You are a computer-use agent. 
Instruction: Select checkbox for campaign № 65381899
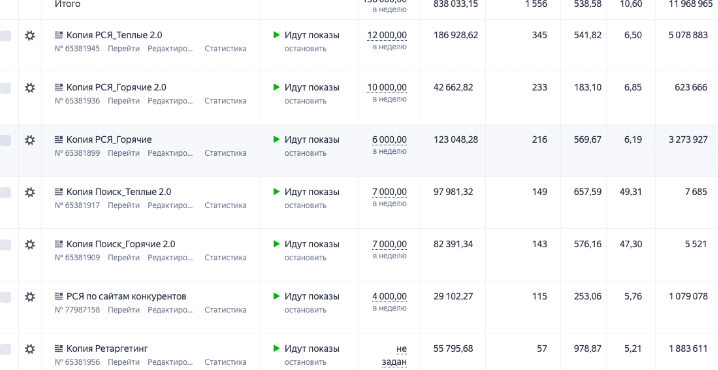[x=5, y=140]
